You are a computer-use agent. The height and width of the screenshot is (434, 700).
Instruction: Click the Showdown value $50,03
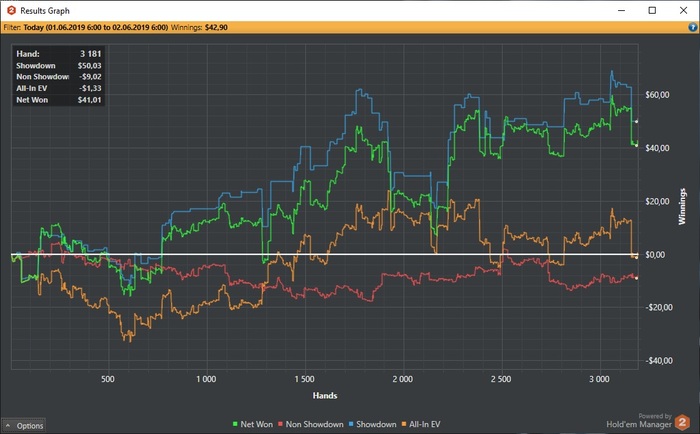89,66
